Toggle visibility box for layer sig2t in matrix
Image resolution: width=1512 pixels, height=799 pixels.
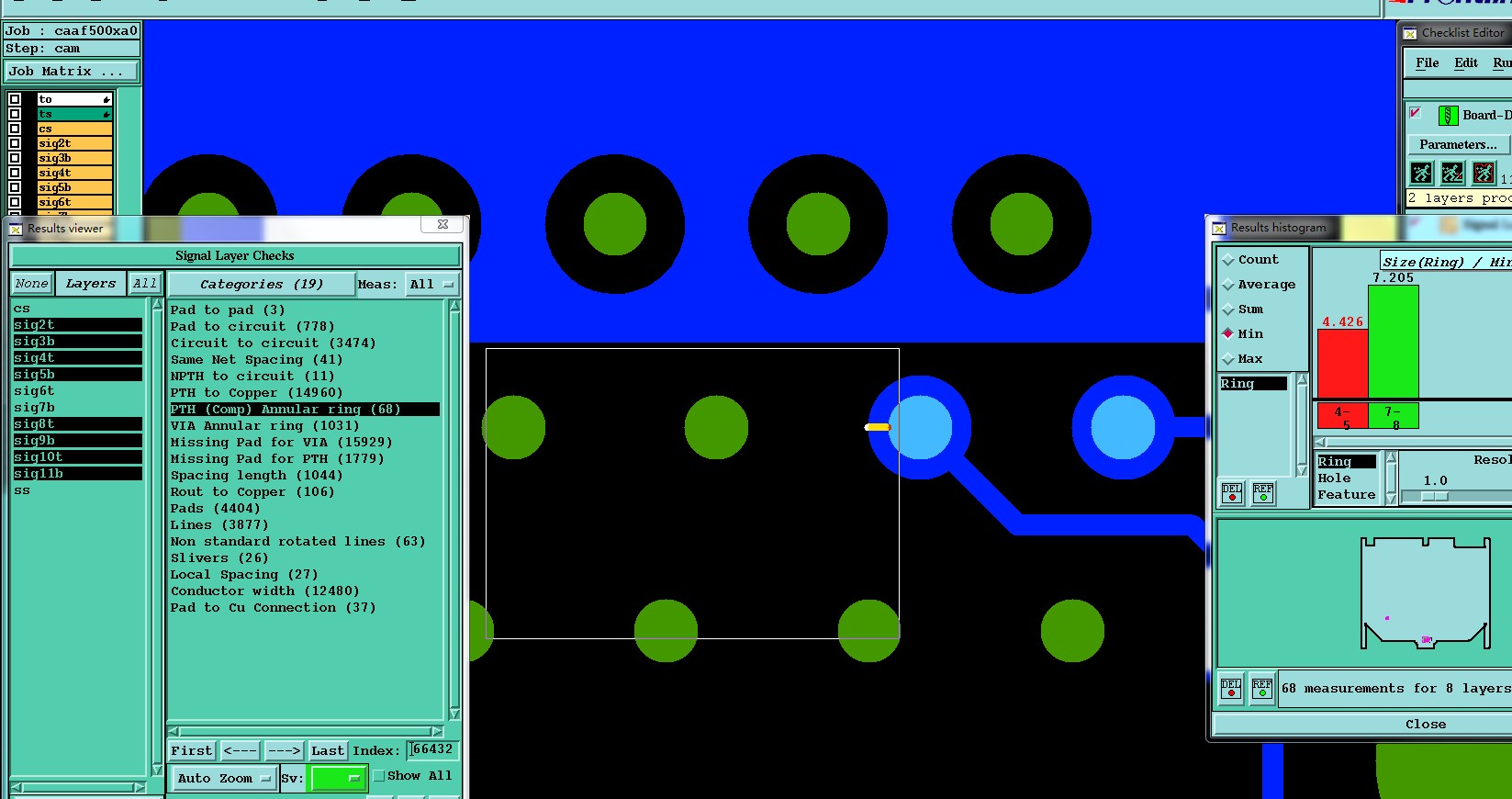[x=15, y=143]
